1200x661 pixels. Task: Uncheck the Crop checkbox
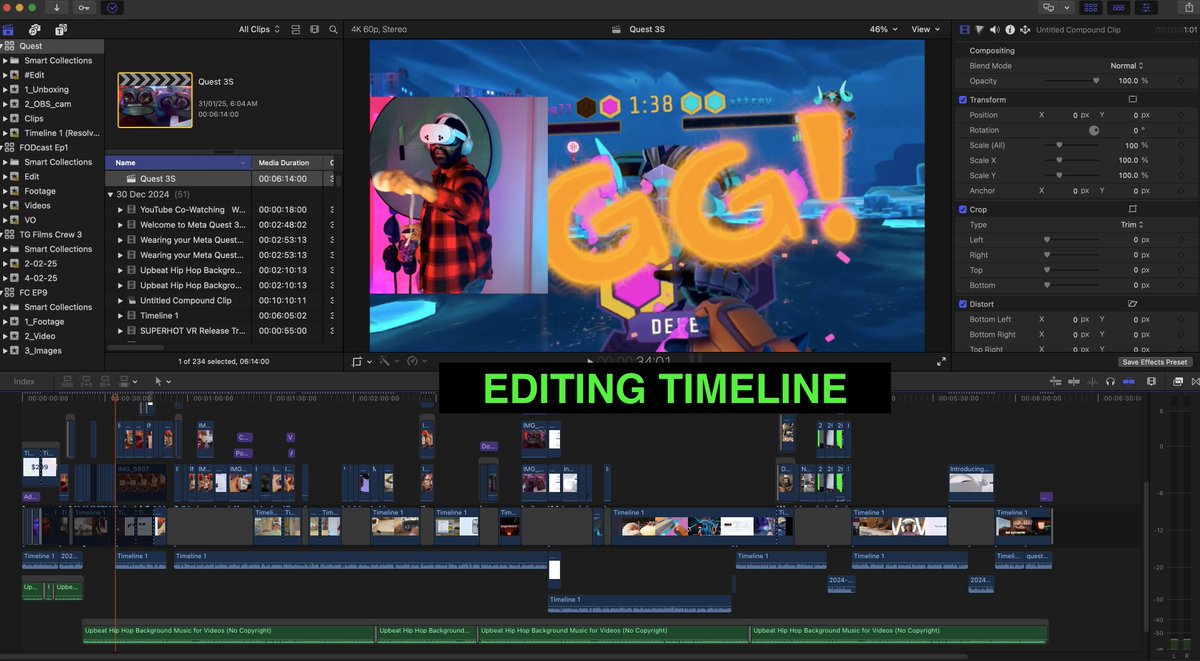pos(963,210)
